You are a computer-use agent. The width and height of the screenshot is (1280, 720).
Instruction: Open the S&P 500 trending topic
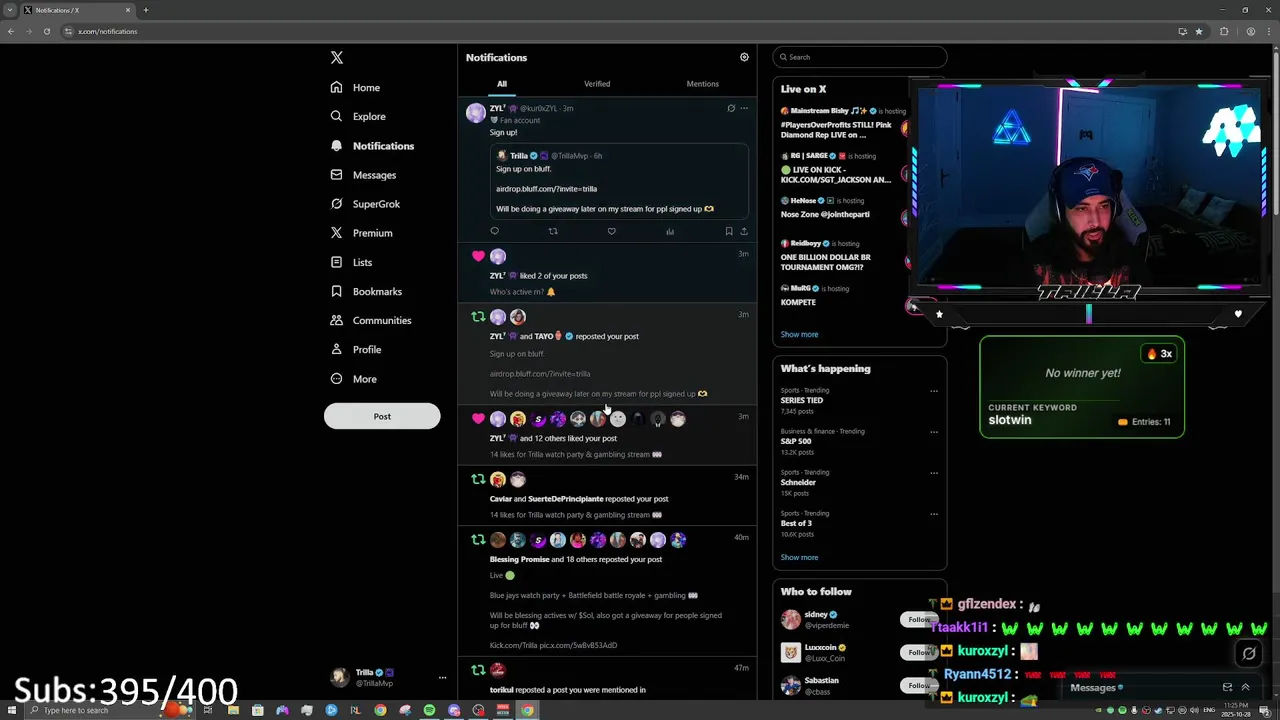(796, 441)
